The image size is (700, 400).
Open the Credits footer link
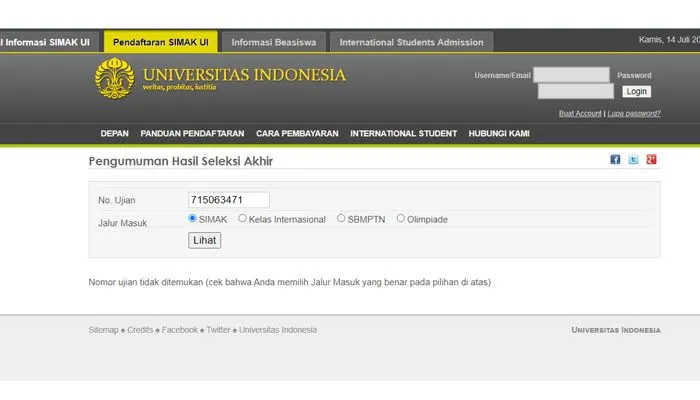(x=140, y=330)
